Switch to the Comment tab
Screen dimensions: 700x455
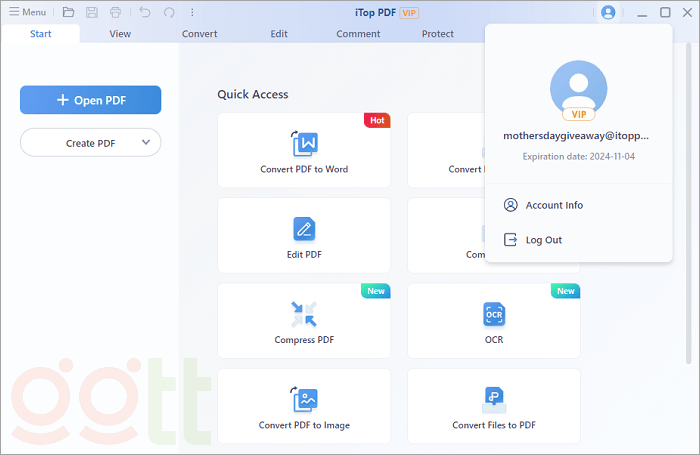358,33
